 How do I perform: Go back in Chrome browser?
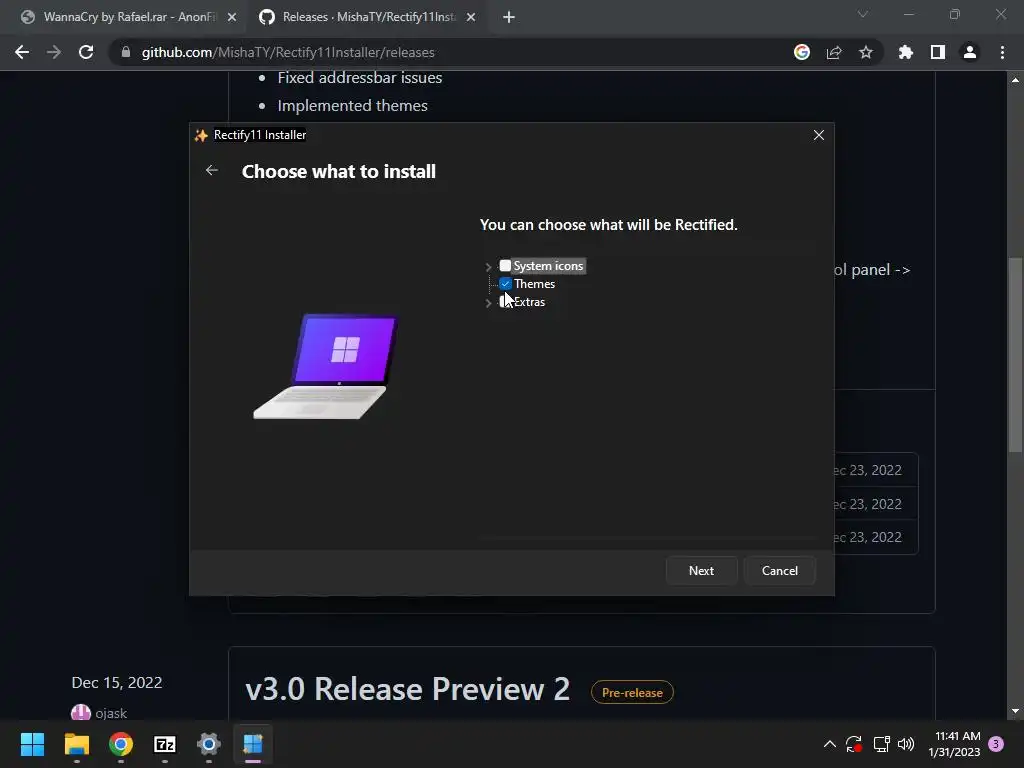point(22,52)
